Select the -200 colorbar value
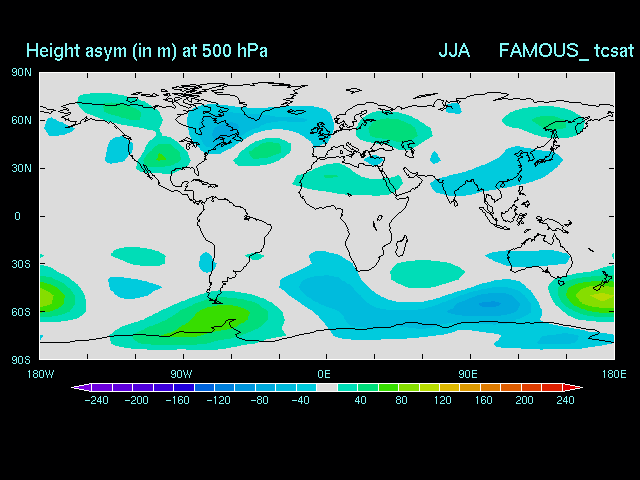Screen dimensions: 640x480 coord(136,400)
